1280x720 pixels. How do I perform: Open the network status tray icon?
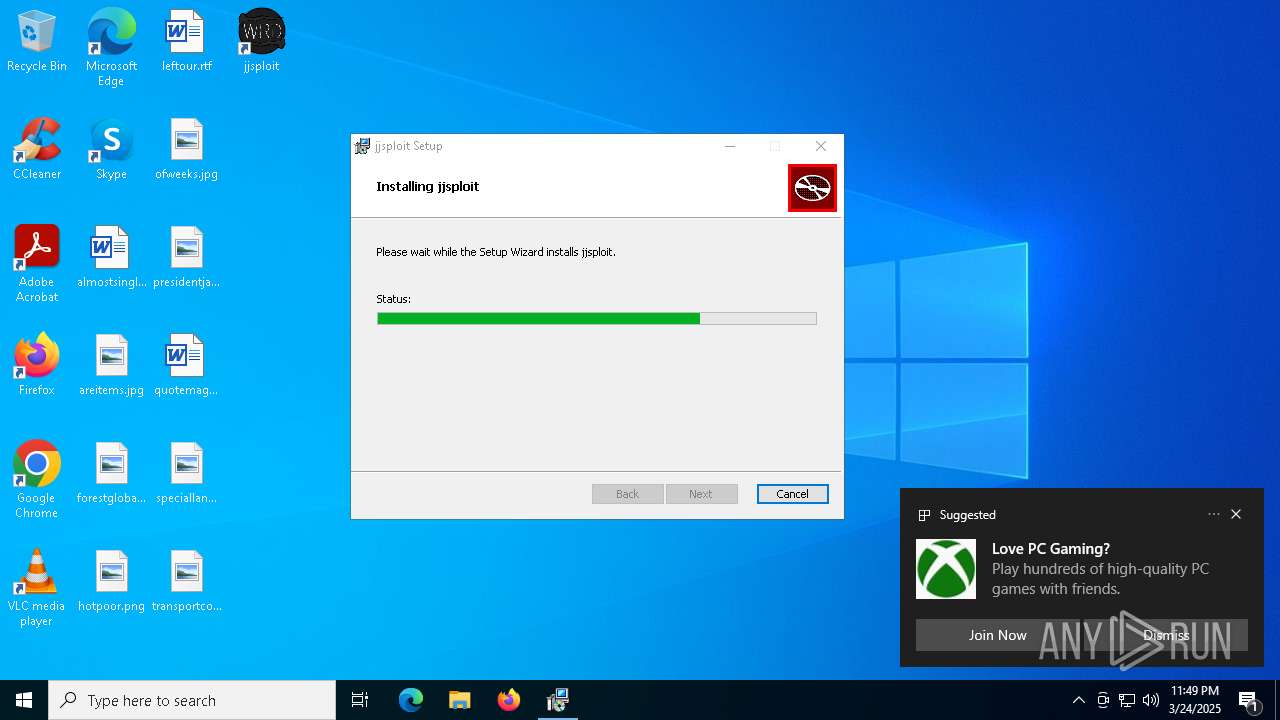click(1127, 700)
